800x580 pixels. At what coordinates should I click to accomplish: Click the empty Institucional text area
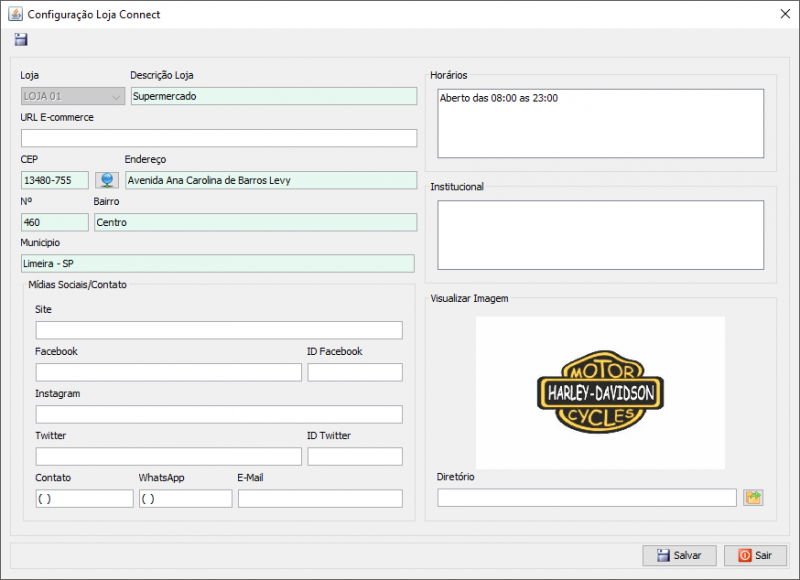tap(601, 235)
